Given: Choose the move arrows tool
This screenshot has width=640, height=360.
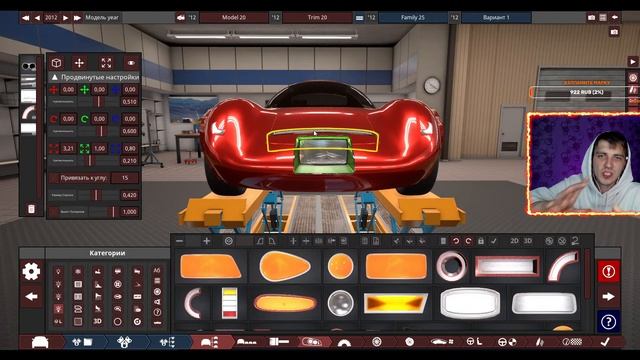Looking at the screenshot, I should click(x=79, y=63).
